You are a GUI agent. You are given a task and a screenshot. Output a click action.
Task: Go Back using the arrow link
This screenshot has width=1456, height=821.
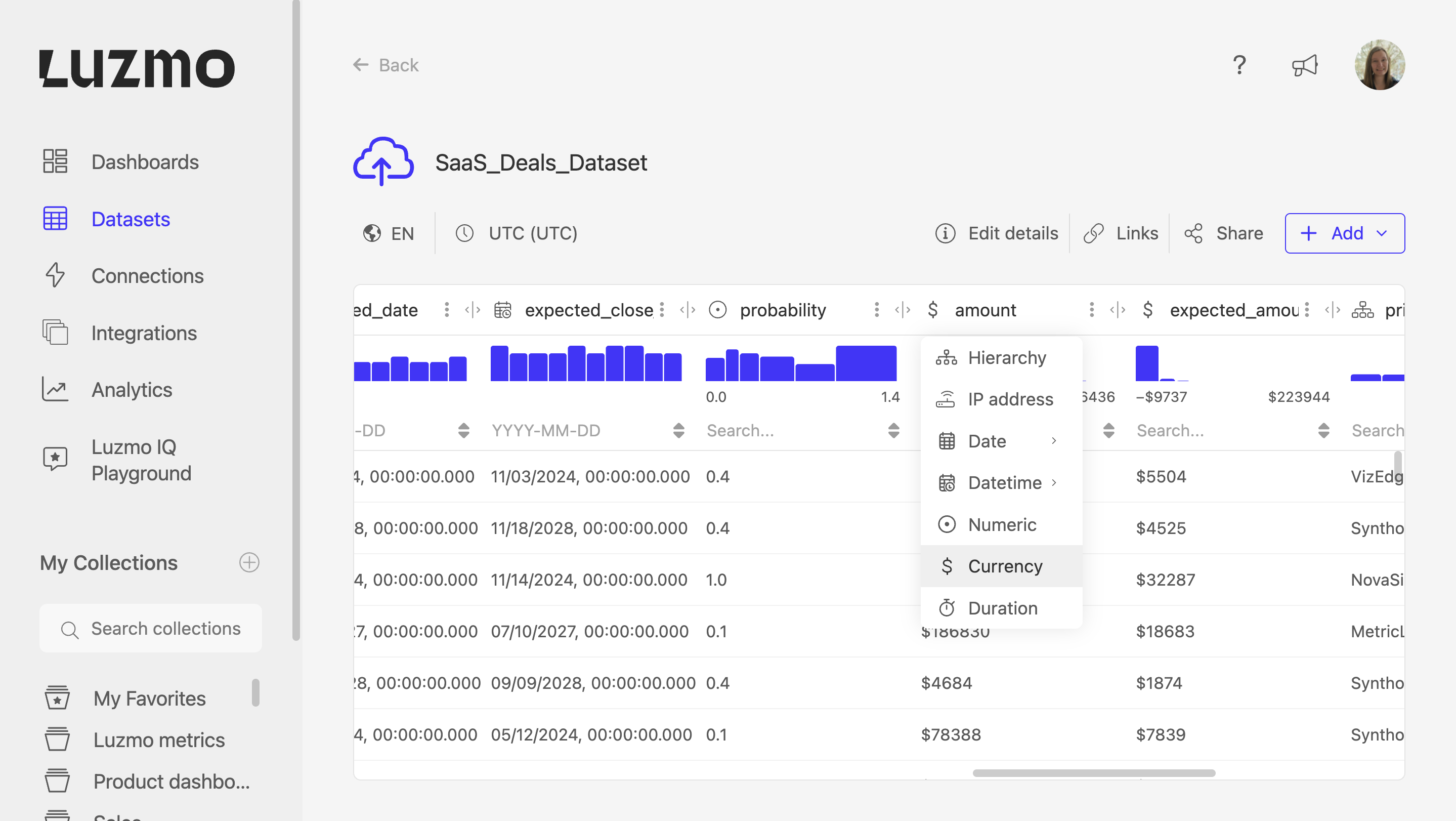386,65
